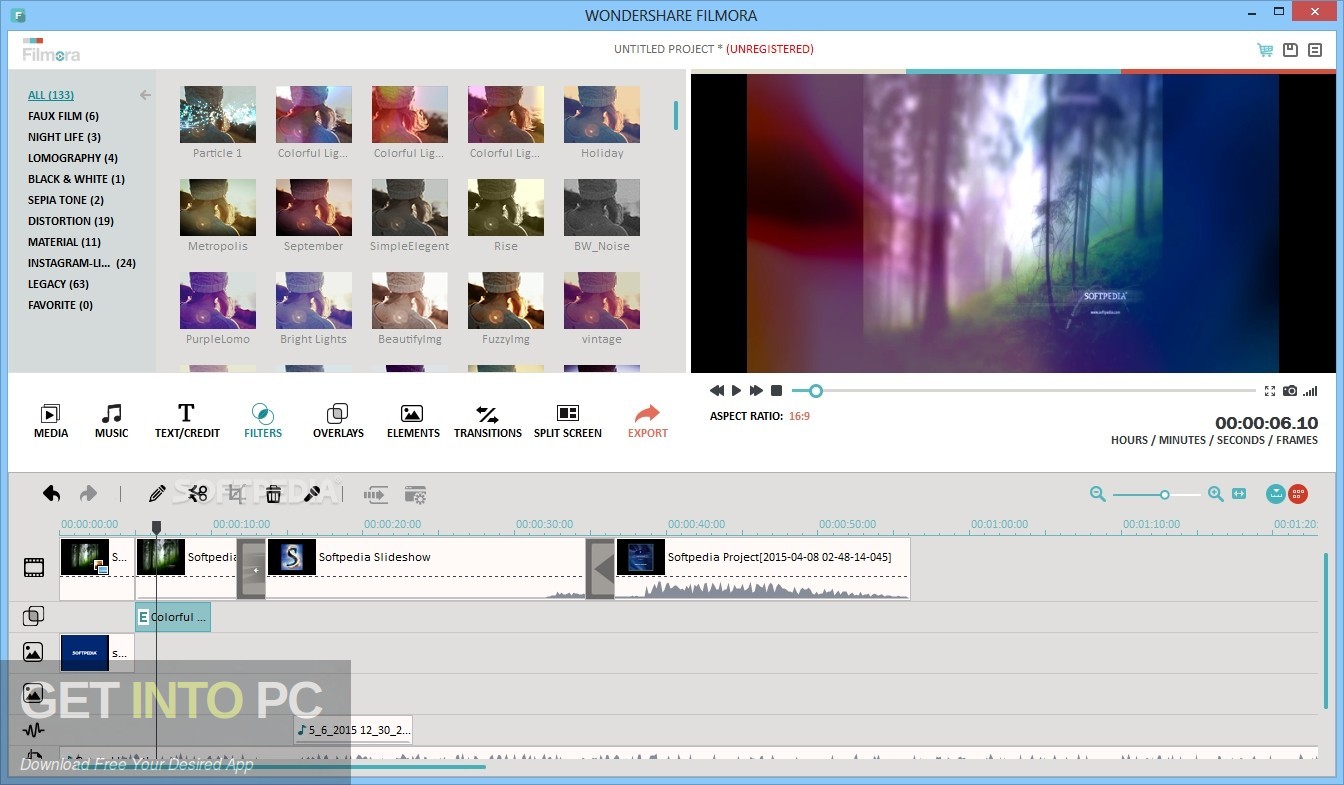Open the menu icon beside save
Image resolution: width=1344 pixels, height=785 pixels.
point(1315,50)
